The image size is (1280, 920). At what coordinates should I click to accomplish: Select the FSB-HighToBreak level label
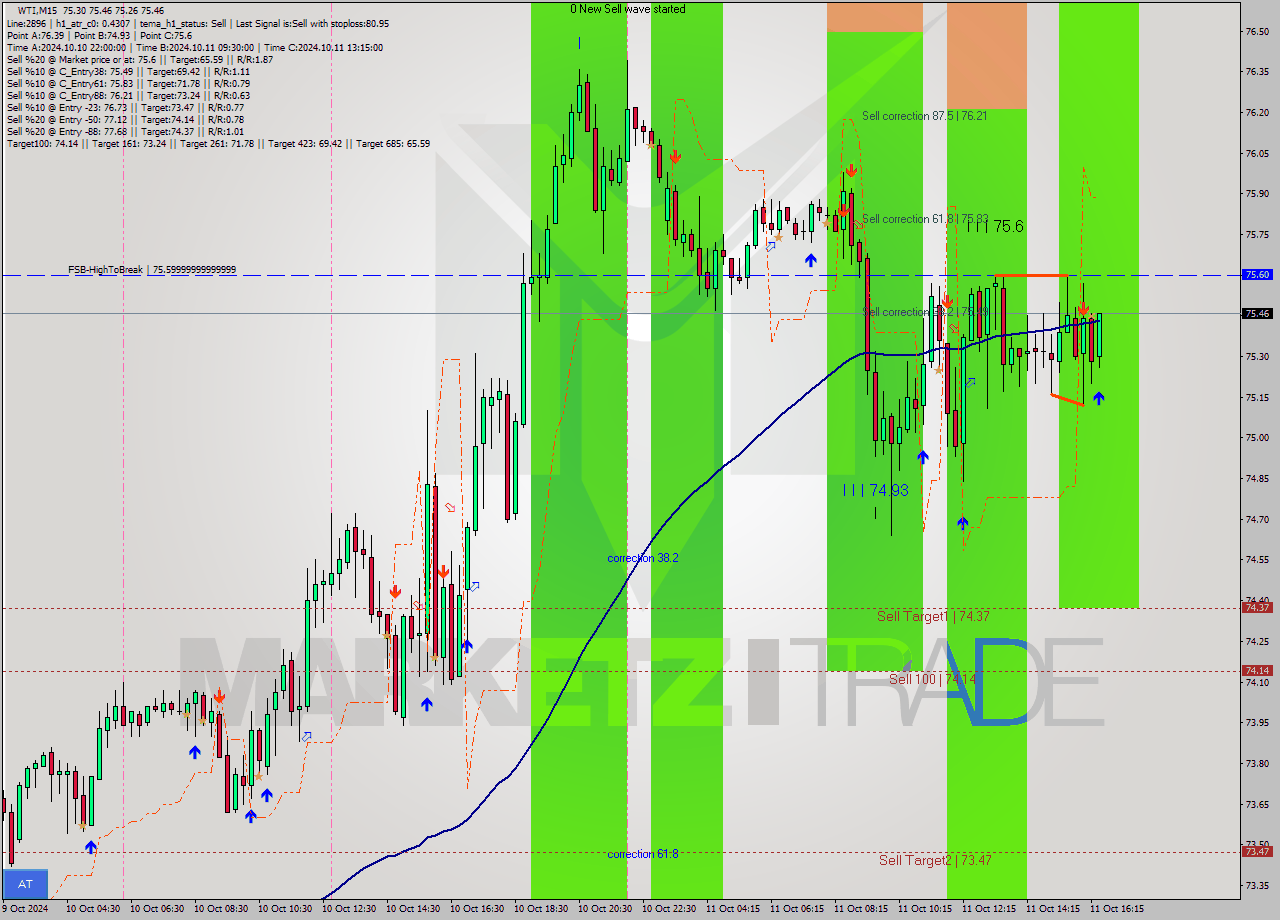152,270
